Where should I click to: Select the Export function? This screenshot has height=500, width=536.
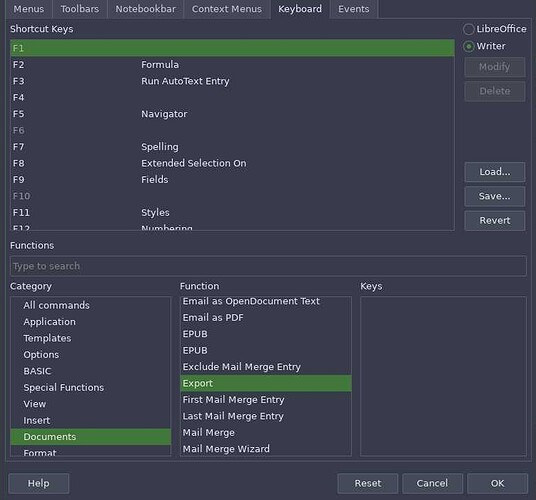point(266,383)
